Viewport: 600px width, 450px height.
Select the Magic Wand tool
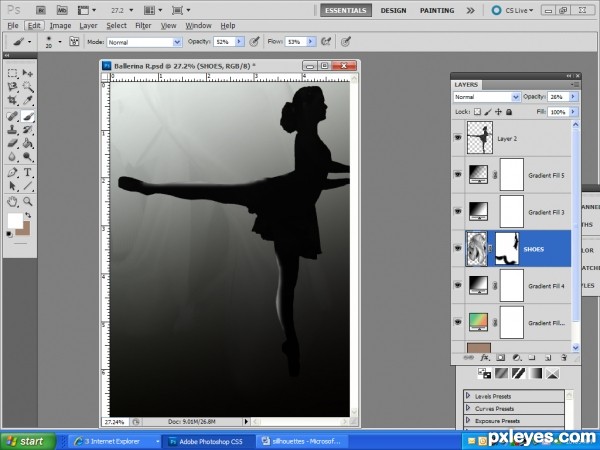[28, 87]
